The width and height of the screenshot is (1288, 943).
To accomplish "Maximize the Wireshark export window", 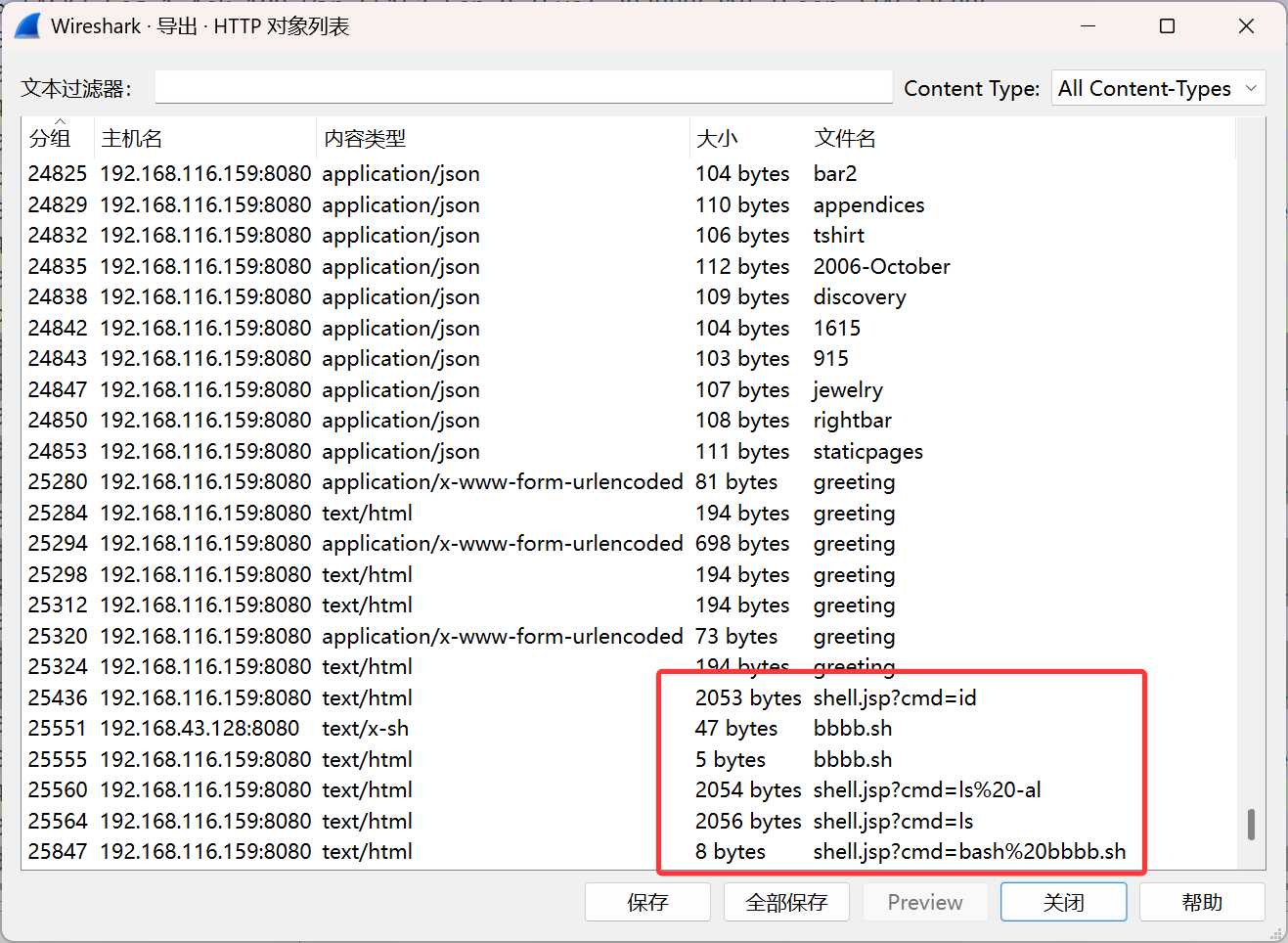I will pos(1167,26).
